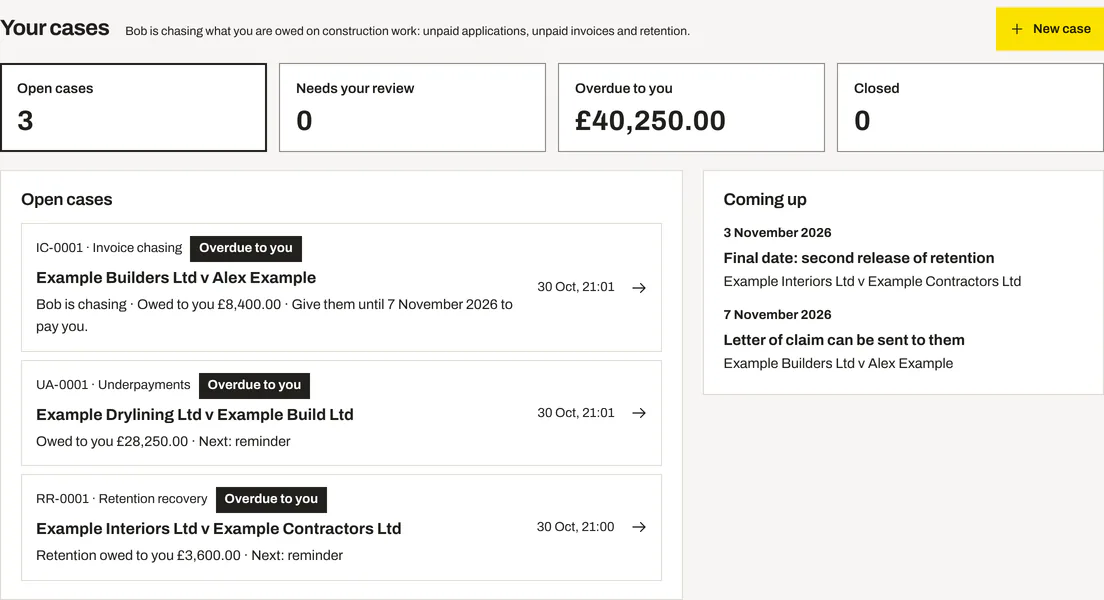
Task: Click the Open cases list heading
Action: [67, 199]
